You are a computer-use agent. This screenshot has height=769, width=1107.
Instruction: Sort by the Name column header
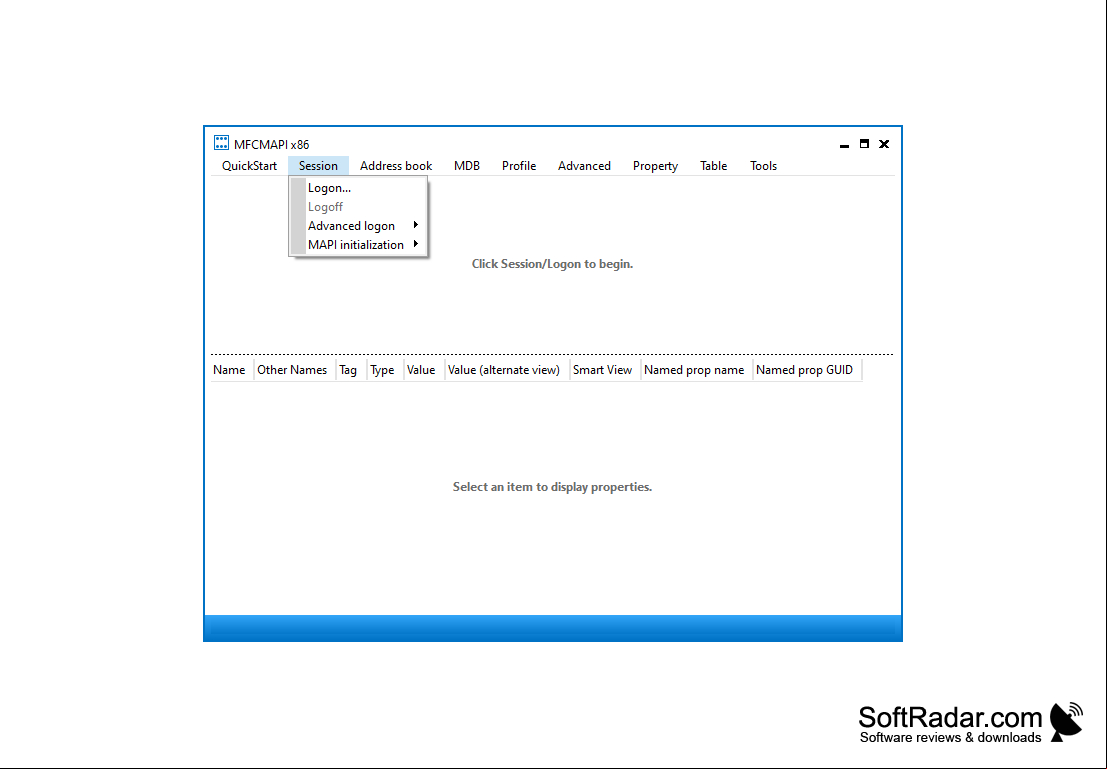click(232, 370)
